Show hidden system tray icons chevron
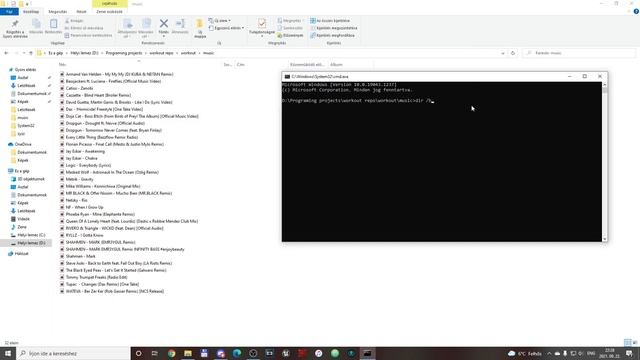The image size is (640, 360). coord(549,353)
